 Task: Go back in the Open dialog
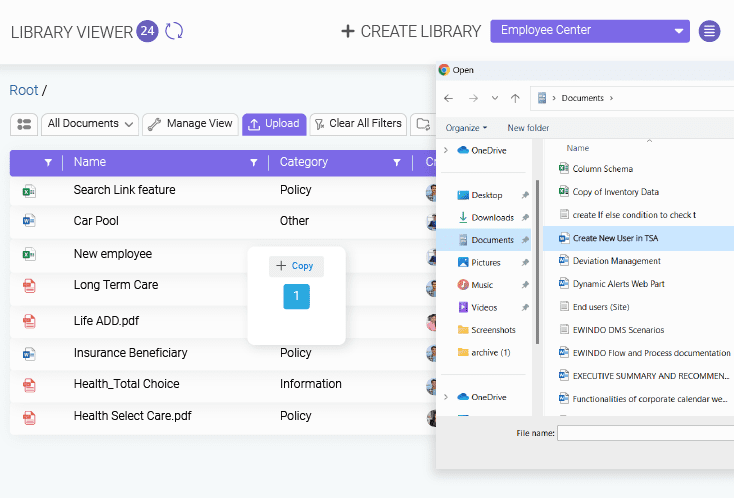(x=448, y=98)
